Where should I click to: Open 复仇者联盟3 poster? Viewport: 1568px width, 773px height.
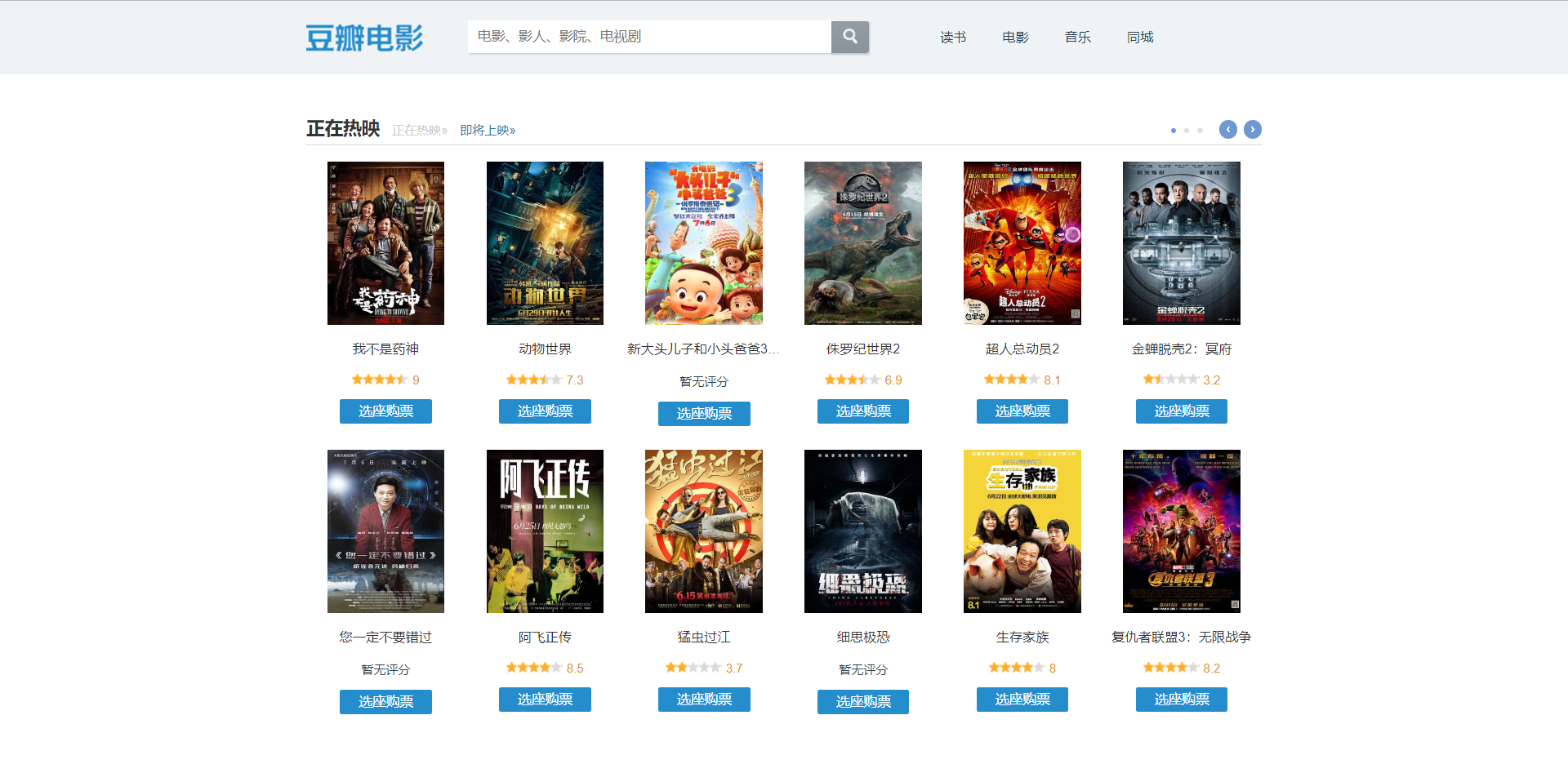pos(1182,531)
